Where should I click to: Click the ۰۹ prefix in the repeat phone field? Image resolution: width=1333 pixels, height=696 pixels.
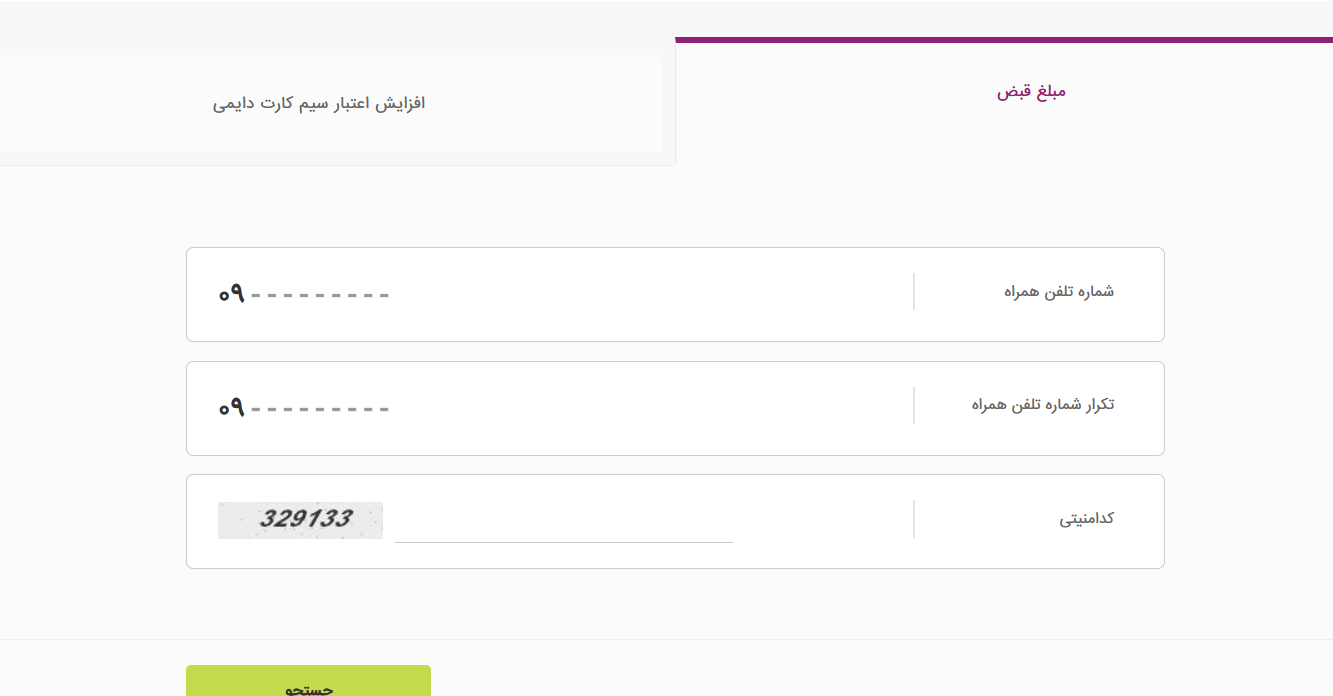click(x=232, y=408)
